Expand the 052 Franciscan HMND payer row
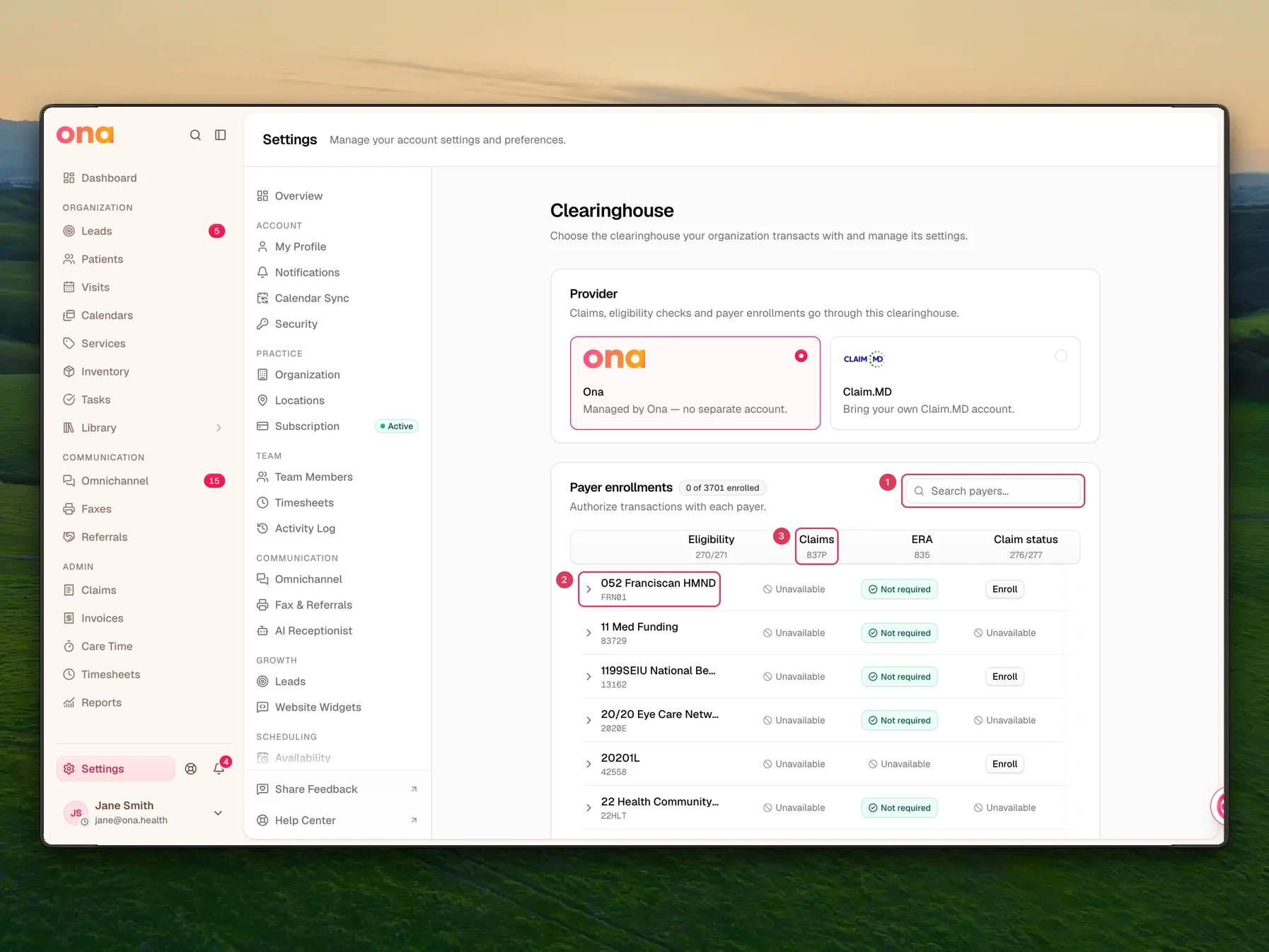 (x=589, y=589)
